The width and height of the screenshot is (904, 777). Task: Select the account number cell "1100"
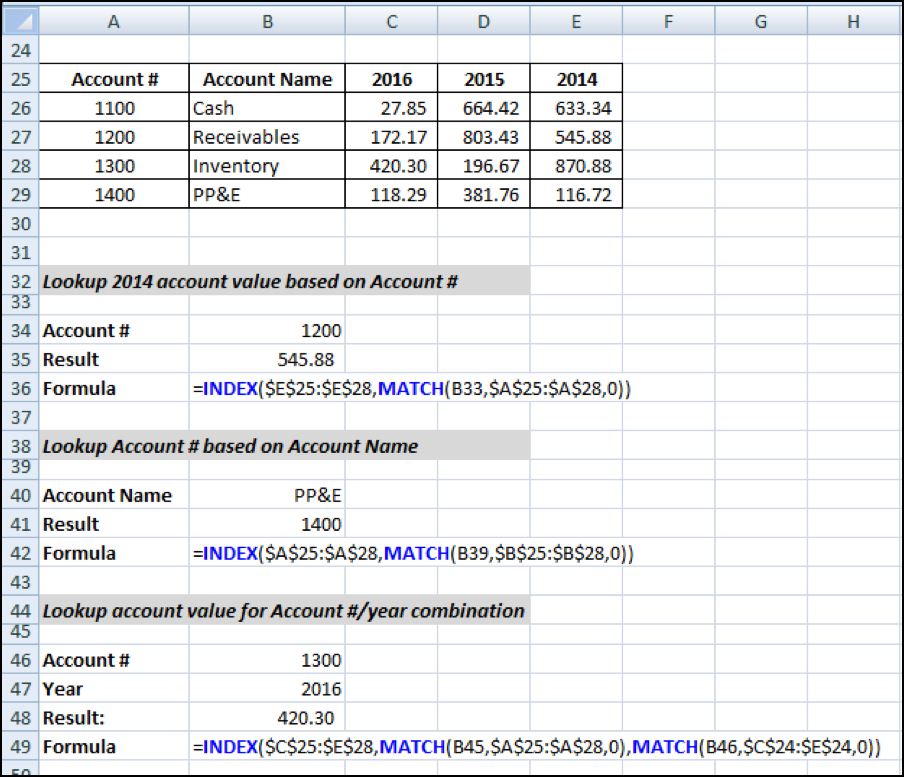pyautogui.click(x=114, y=108)
